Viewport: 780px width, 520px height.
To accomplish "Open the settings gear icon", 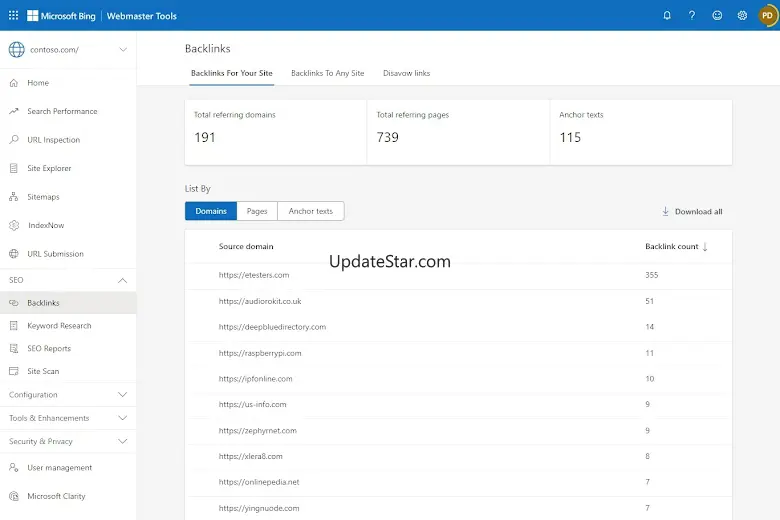I will pos(742,15).
